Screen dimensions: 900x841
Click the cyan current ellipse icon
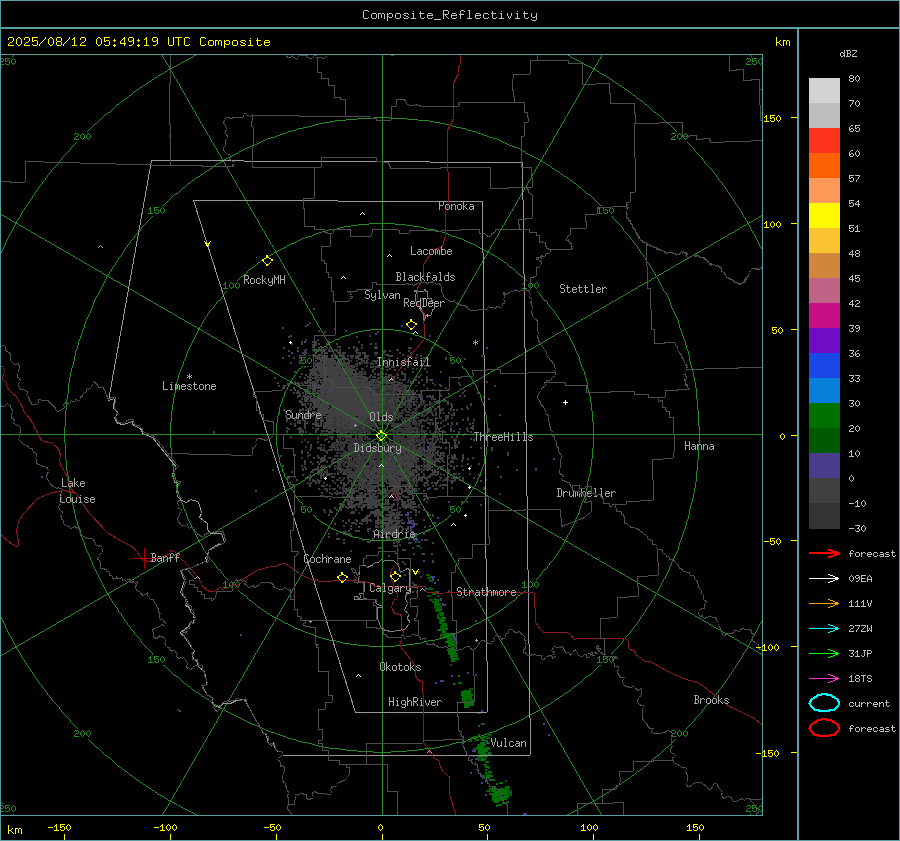pyautogui.click(x=824, y=703)
